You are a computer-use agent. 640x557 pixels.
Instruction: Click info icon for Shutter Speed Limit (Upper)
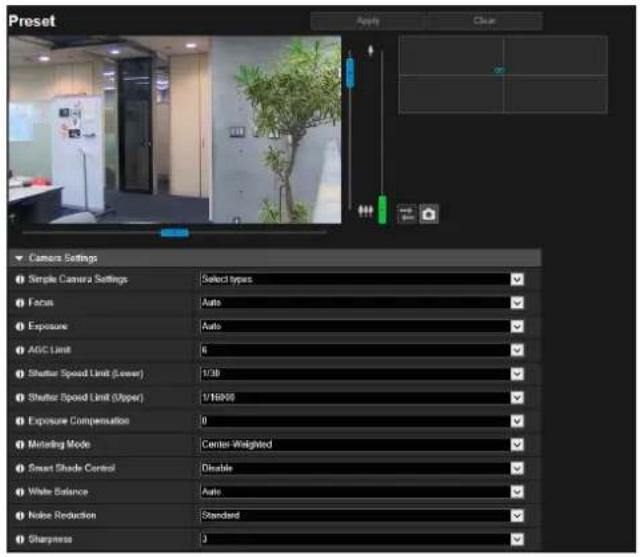click(20, 397)
